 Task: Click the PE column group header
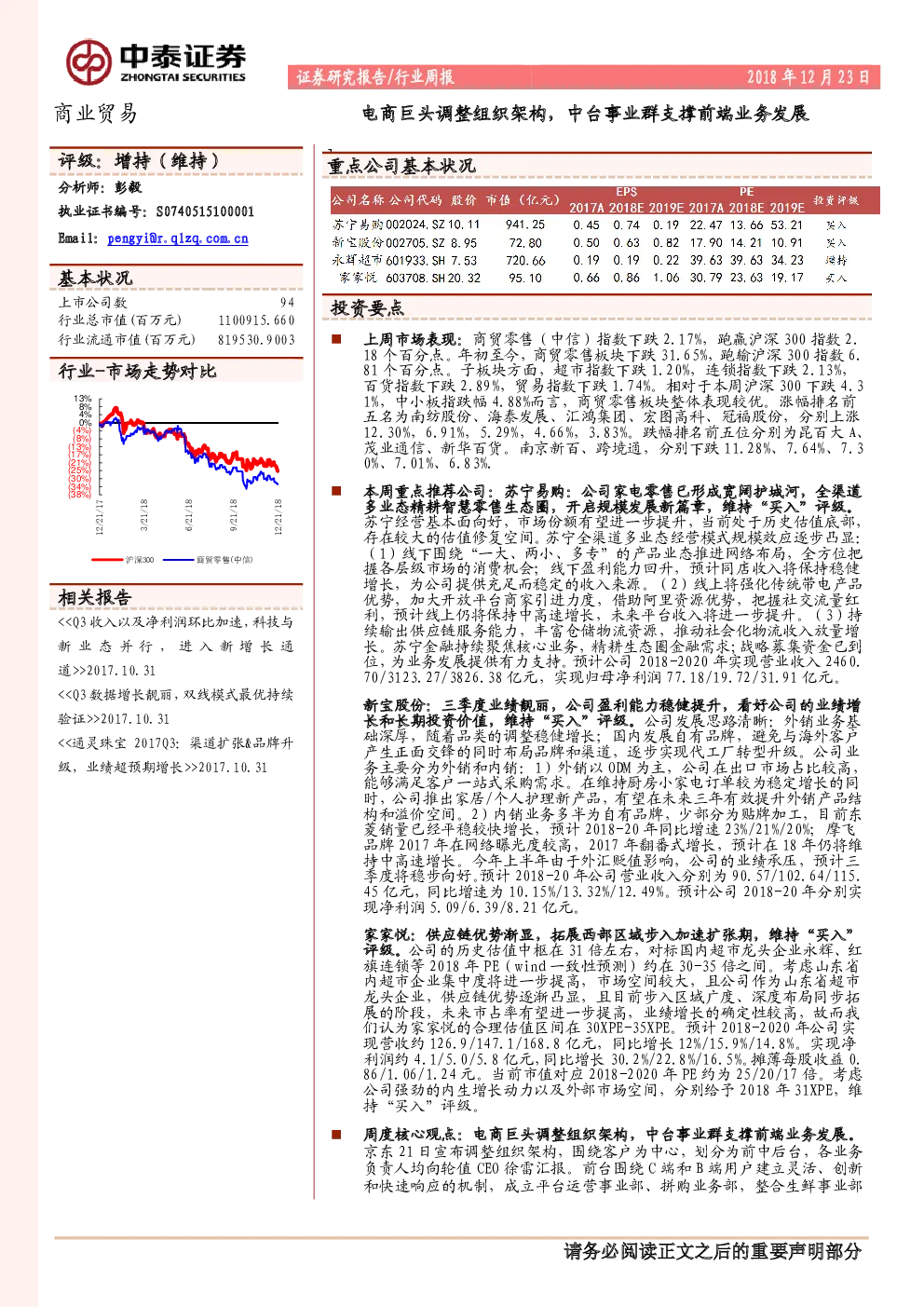[746, 192]
